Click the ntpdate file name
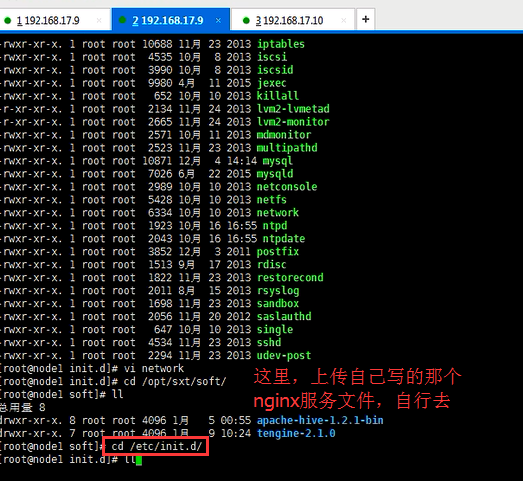The height and width of the screenshot is (481, 523). [x=284, y=239]
